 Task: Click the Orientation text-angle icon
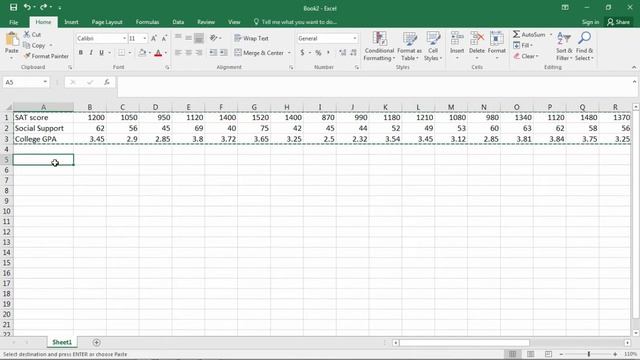(x=213, y=38)
